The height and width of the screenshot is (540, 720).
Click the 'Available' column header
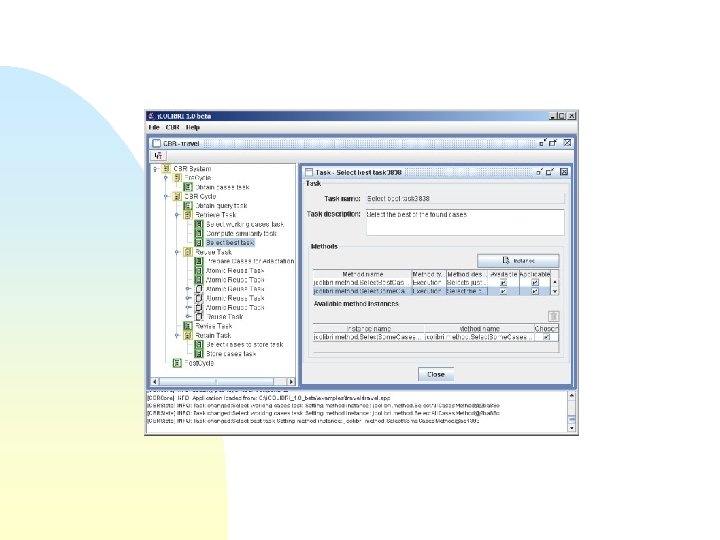pyautogui.click(x=504, y=274)
